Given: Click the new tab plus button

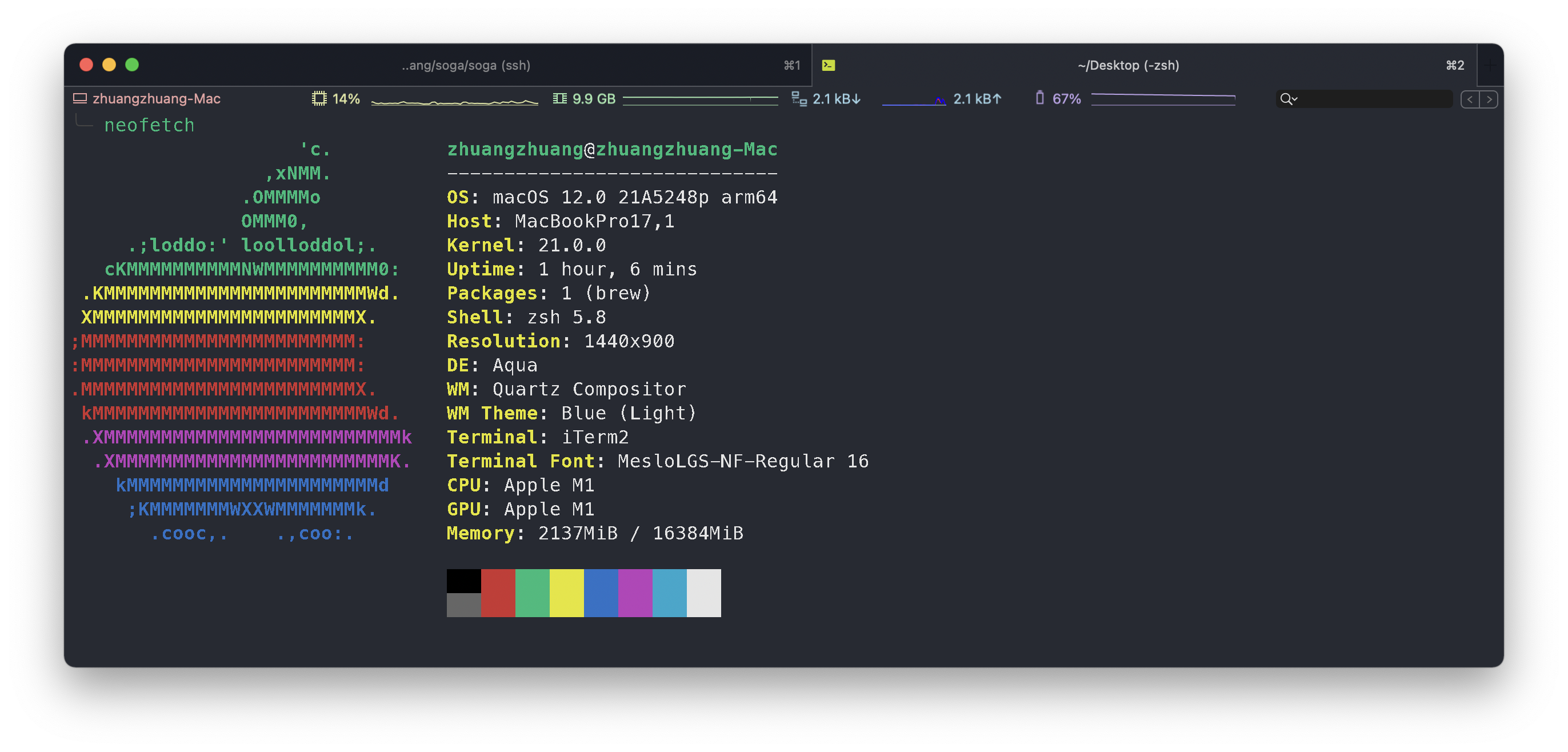Looking at the screenshot, I should [x=1490, y=65].
